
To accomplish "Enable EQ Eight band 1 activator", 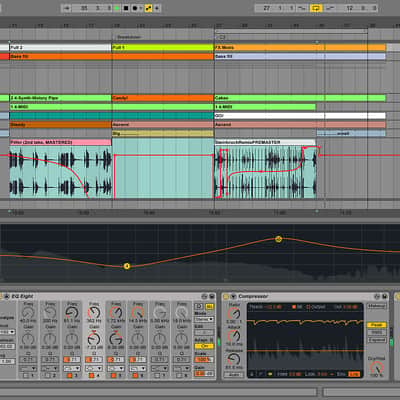I will coord(26,376).
